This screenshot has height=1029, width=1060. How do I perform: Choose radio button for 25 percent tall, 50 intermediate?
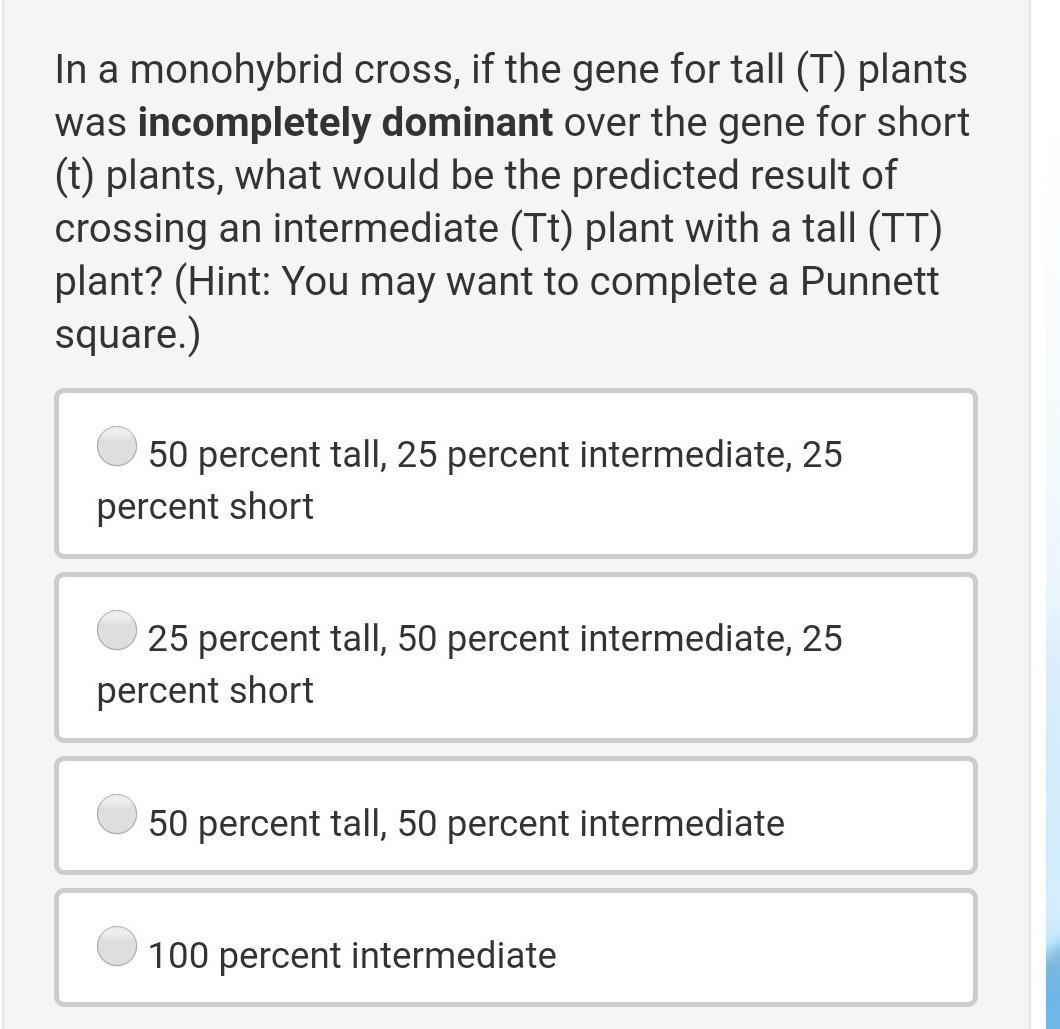(117, 630)
